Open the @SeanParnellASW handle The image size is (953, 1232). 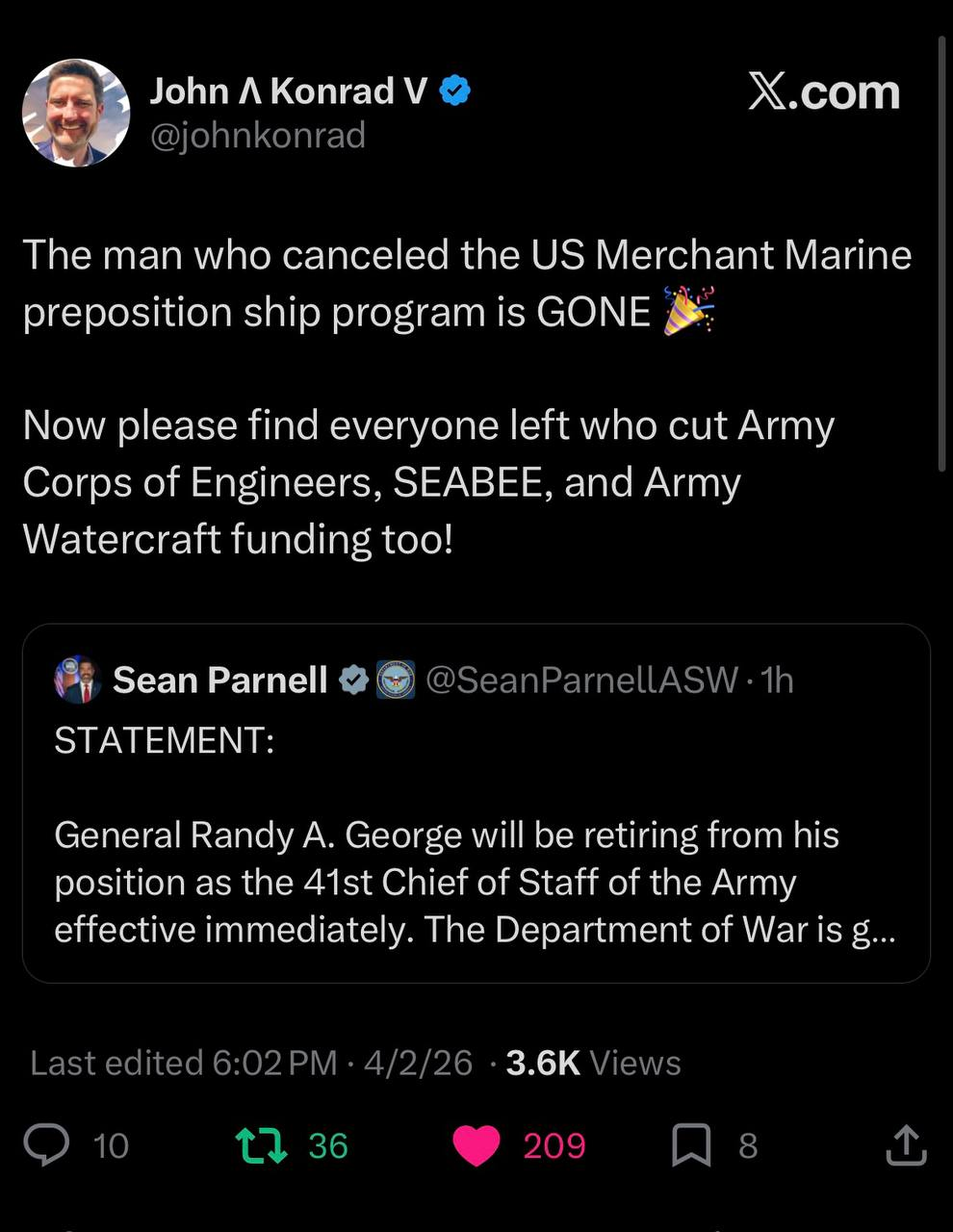pos(581,680)
